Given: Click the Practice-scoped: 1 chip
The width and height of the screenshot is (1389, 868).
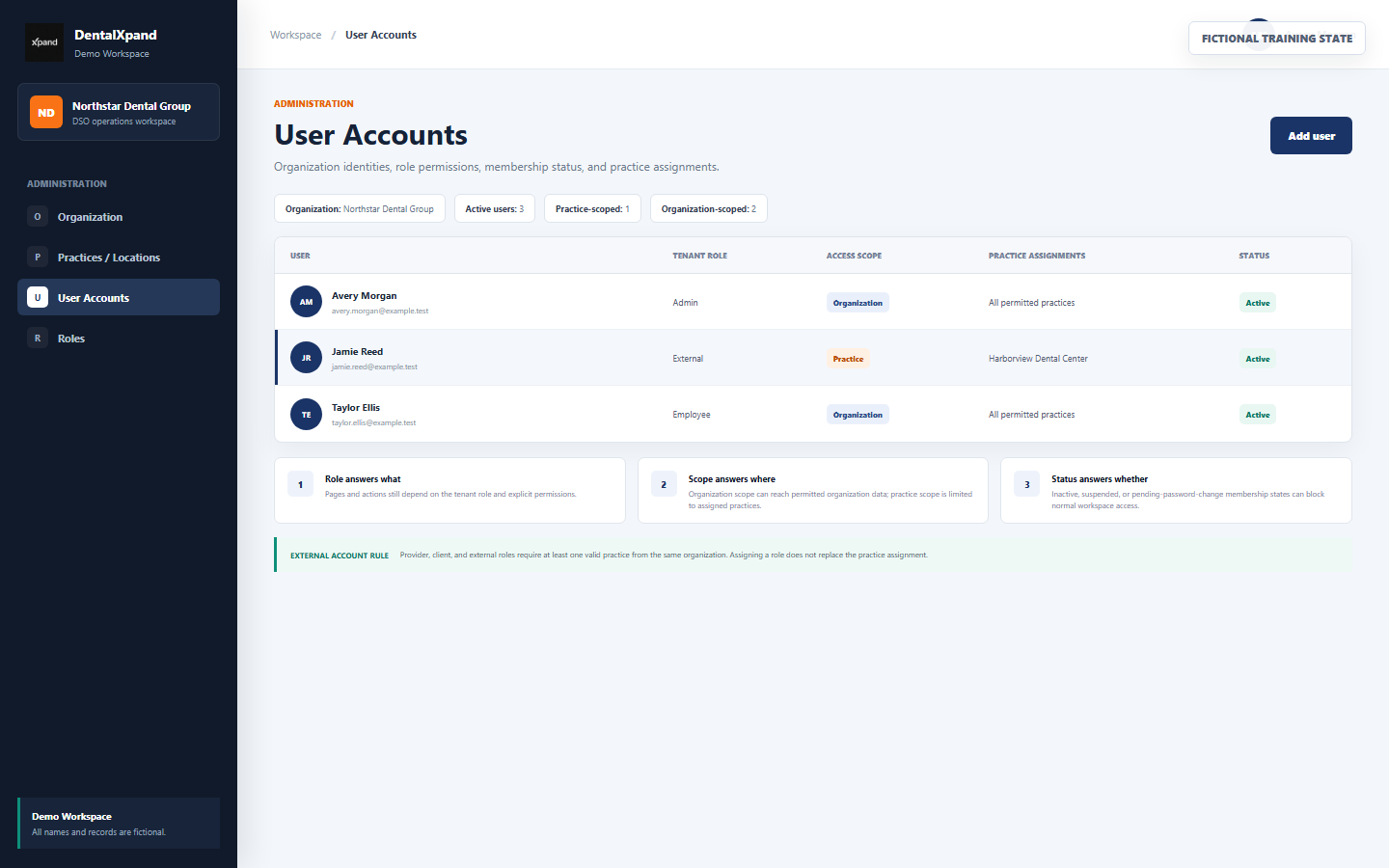Looking at the screenshot, I should pyautogui.click(x=592, y=208).
